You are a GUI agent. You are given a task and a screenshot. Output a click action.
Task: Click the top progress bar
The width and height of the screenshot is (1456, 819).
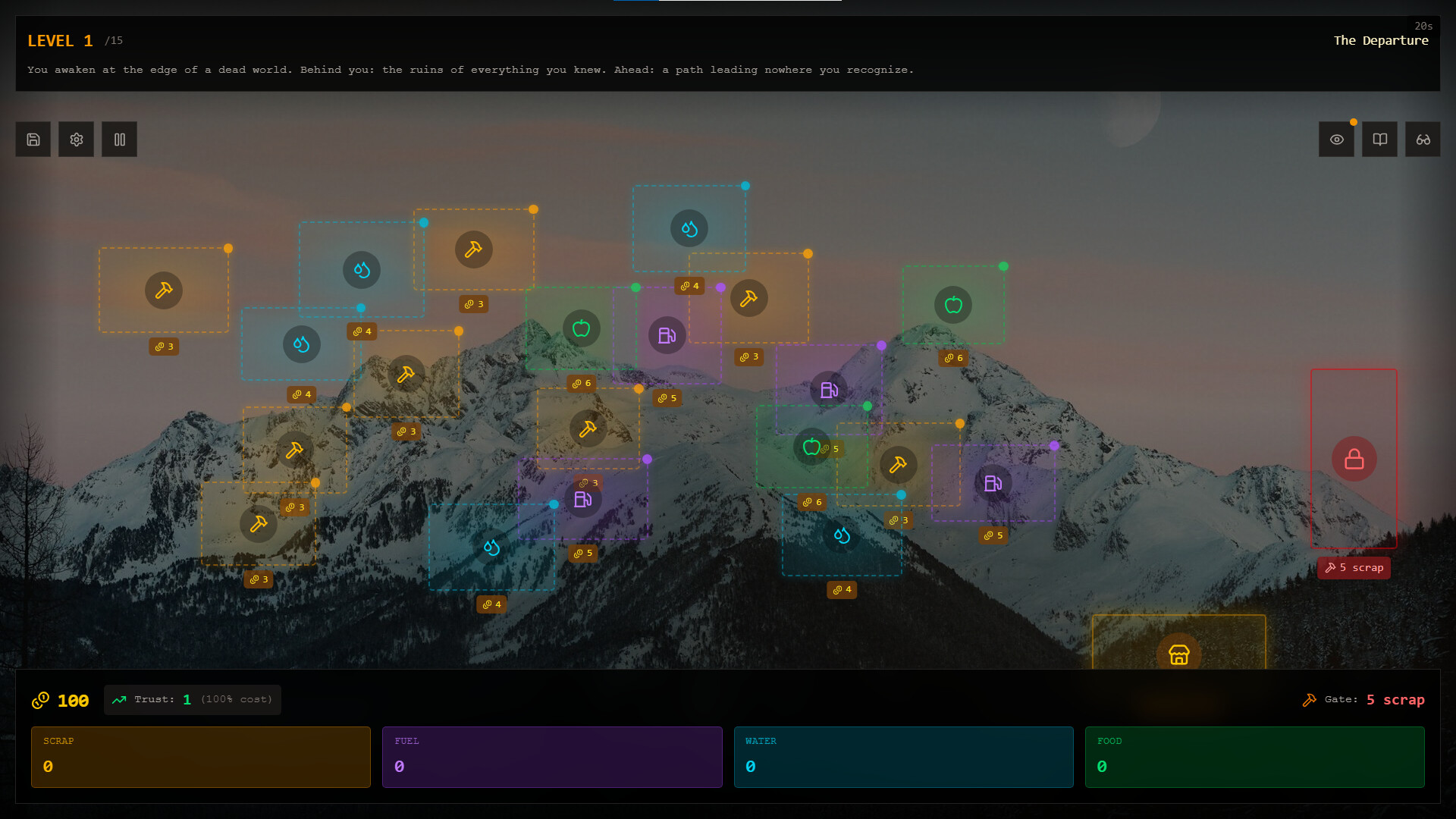coord(727,1)
